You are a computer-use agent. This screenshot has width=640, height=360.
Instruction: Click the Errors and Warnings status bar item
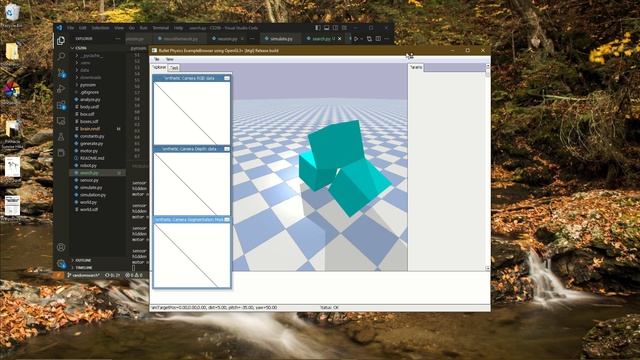click(133, 275)
